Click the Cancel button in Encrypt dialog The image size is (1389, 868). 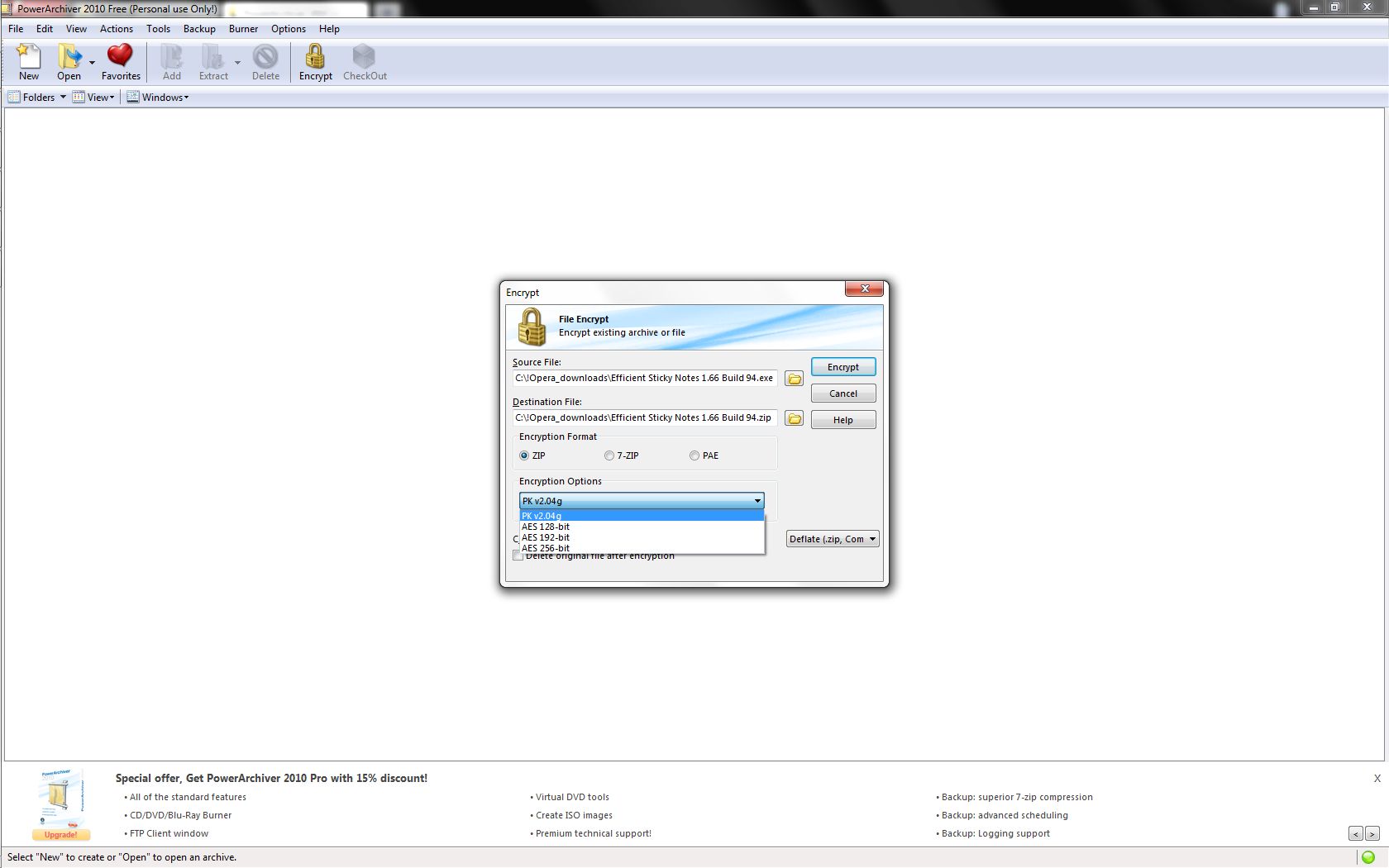(843, 393)
